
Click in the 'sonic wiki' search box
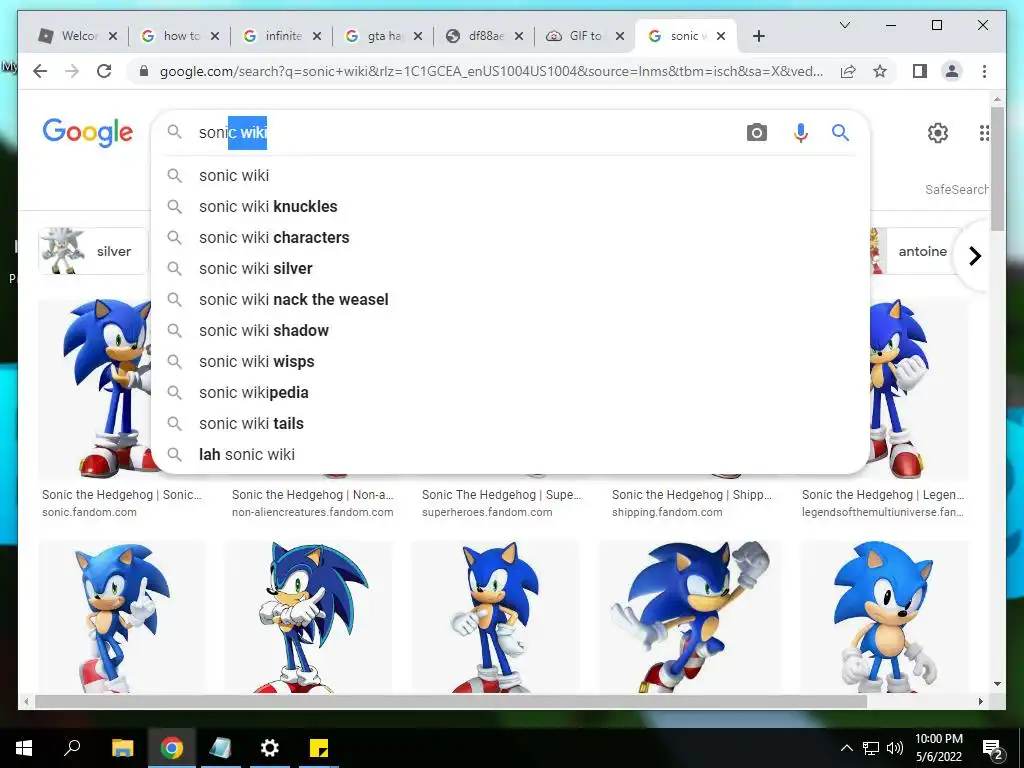[x=457, y=133]
